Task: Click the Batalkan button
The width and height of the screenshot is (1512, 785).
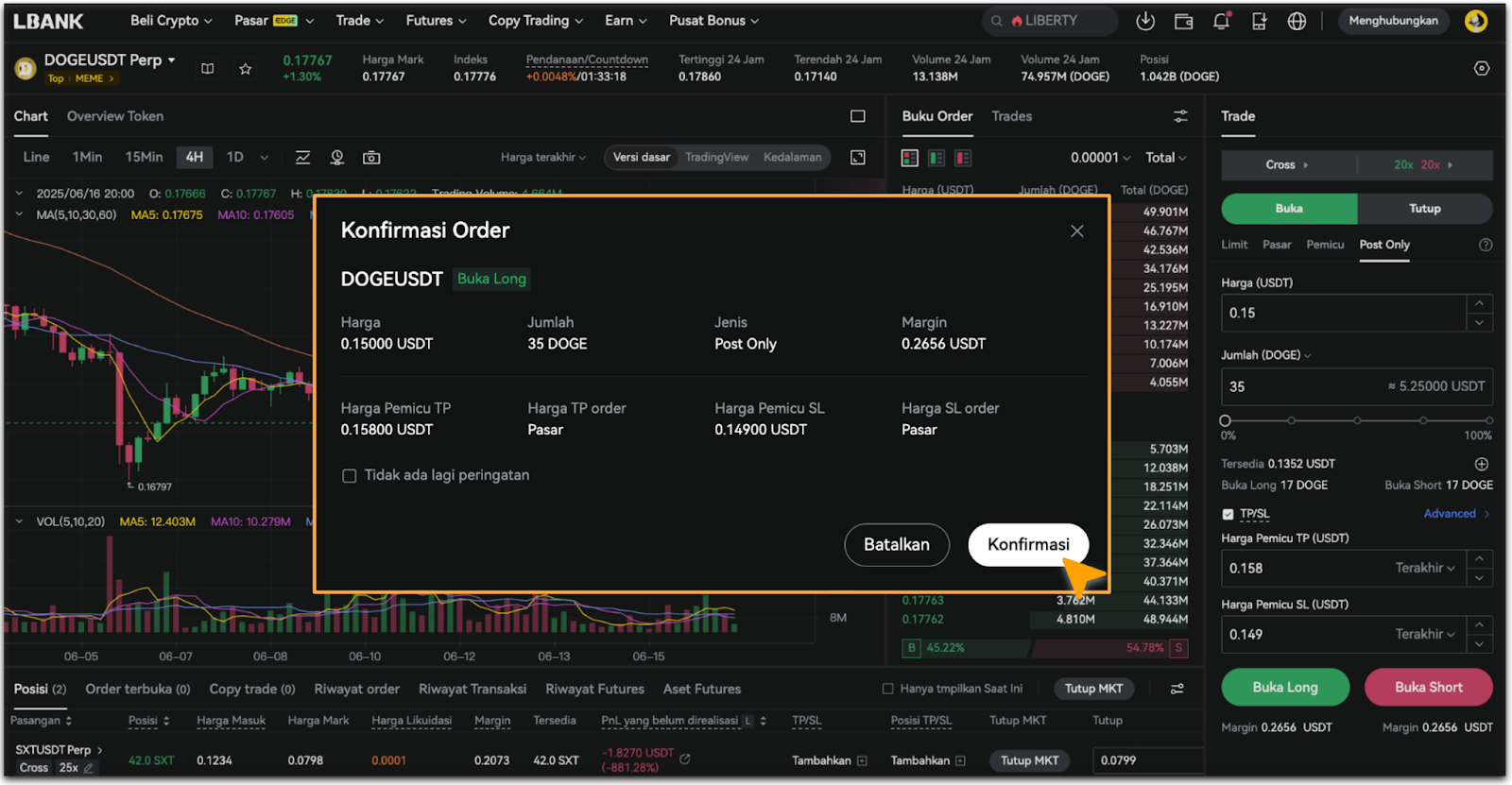Action: (896, 545)
